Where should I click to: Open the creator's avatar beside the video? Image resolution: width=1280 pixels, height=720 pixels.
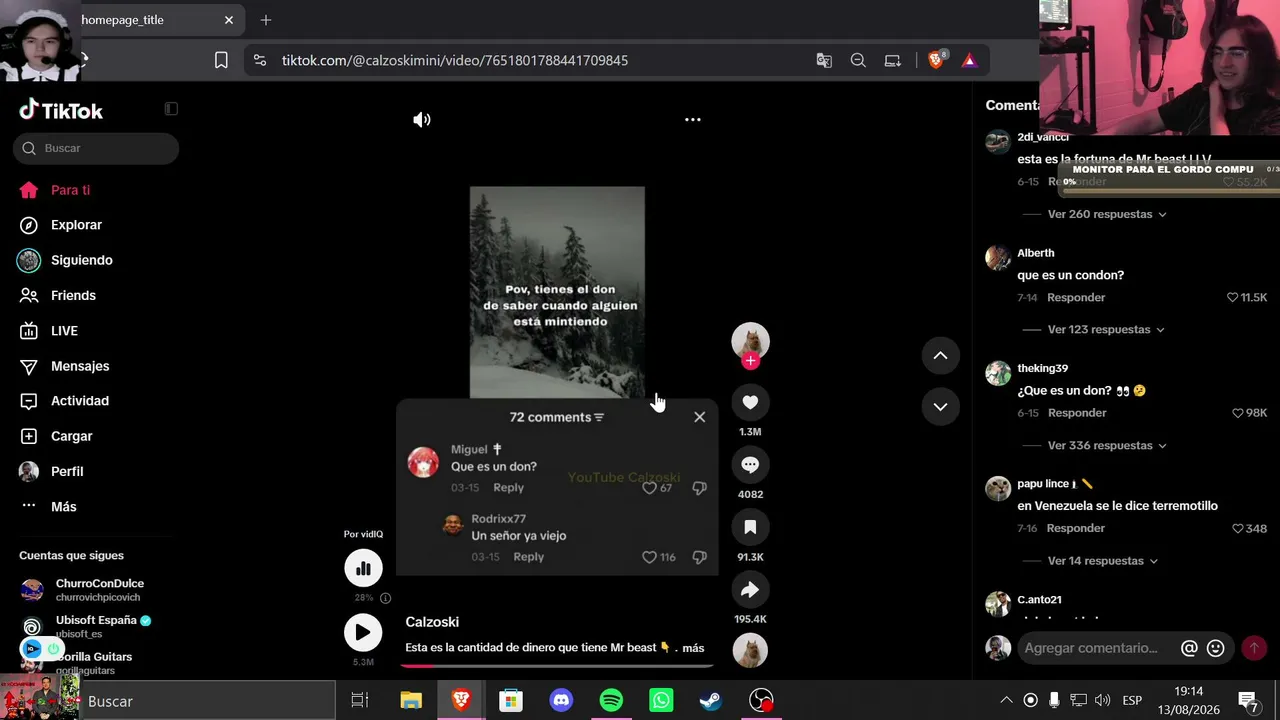click(x=750, y=341)
